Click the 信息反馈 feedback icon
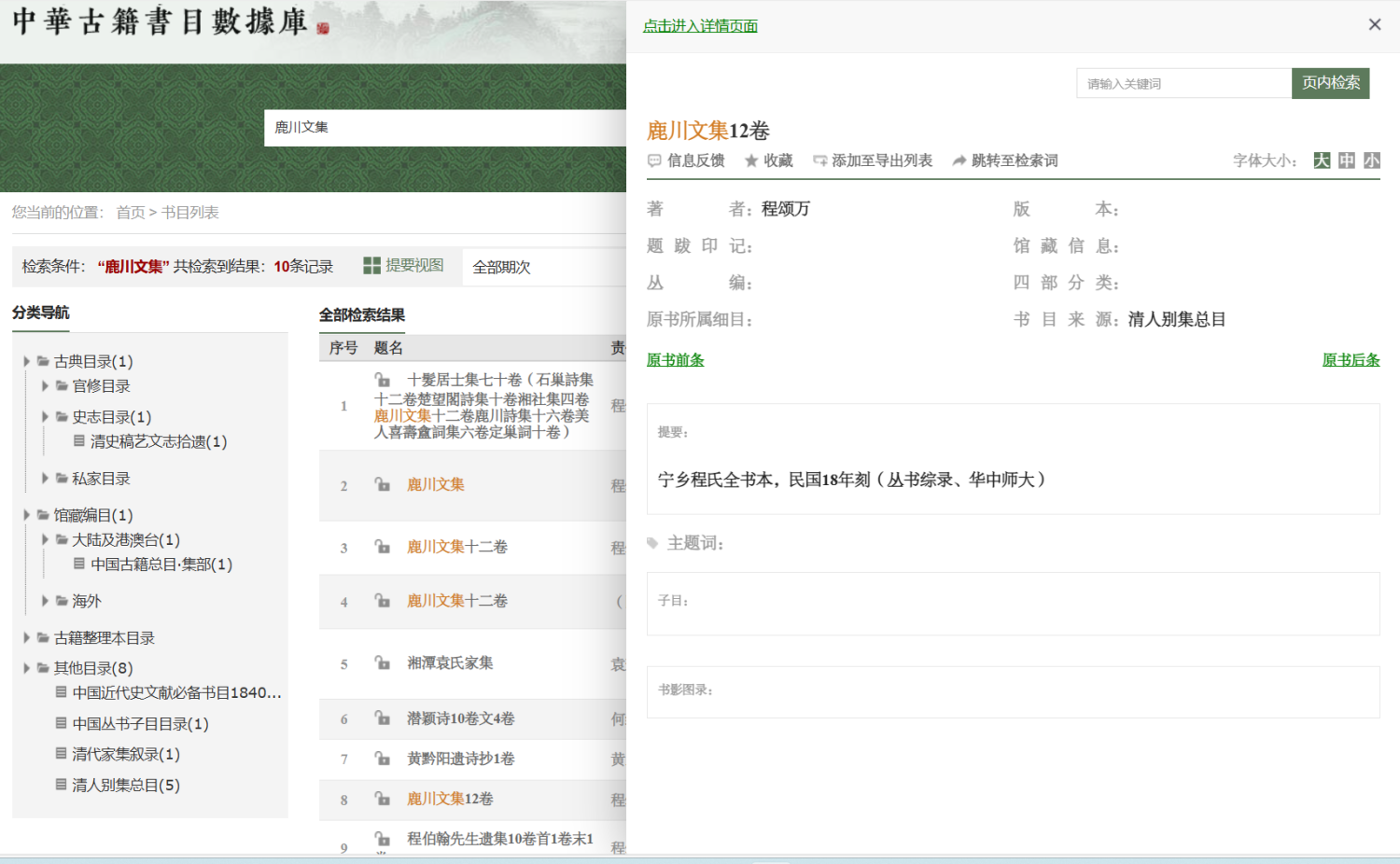This screenshot has width=1400, height=864. tap(654, 160)
